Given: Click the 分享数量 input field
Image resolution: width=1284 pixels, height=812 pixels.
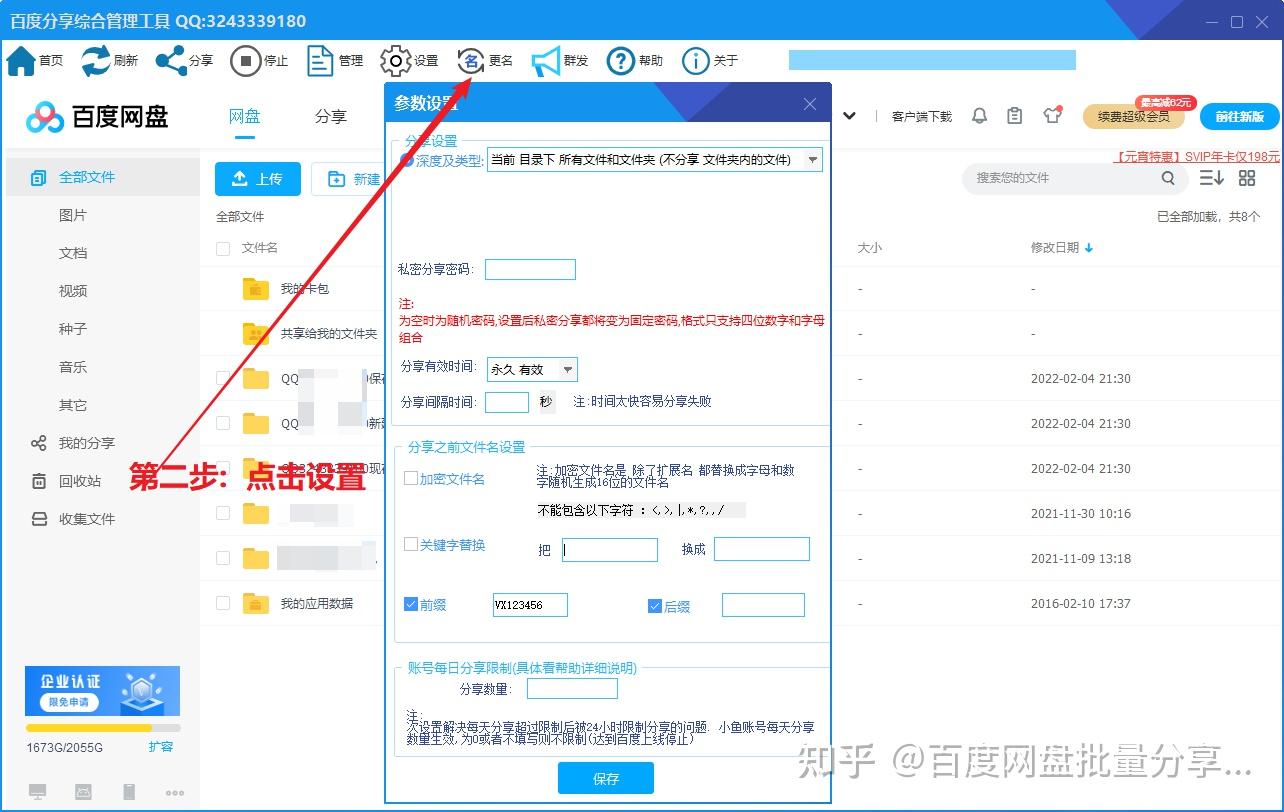Looking at the screenshot, I should (x=572, y=689).
